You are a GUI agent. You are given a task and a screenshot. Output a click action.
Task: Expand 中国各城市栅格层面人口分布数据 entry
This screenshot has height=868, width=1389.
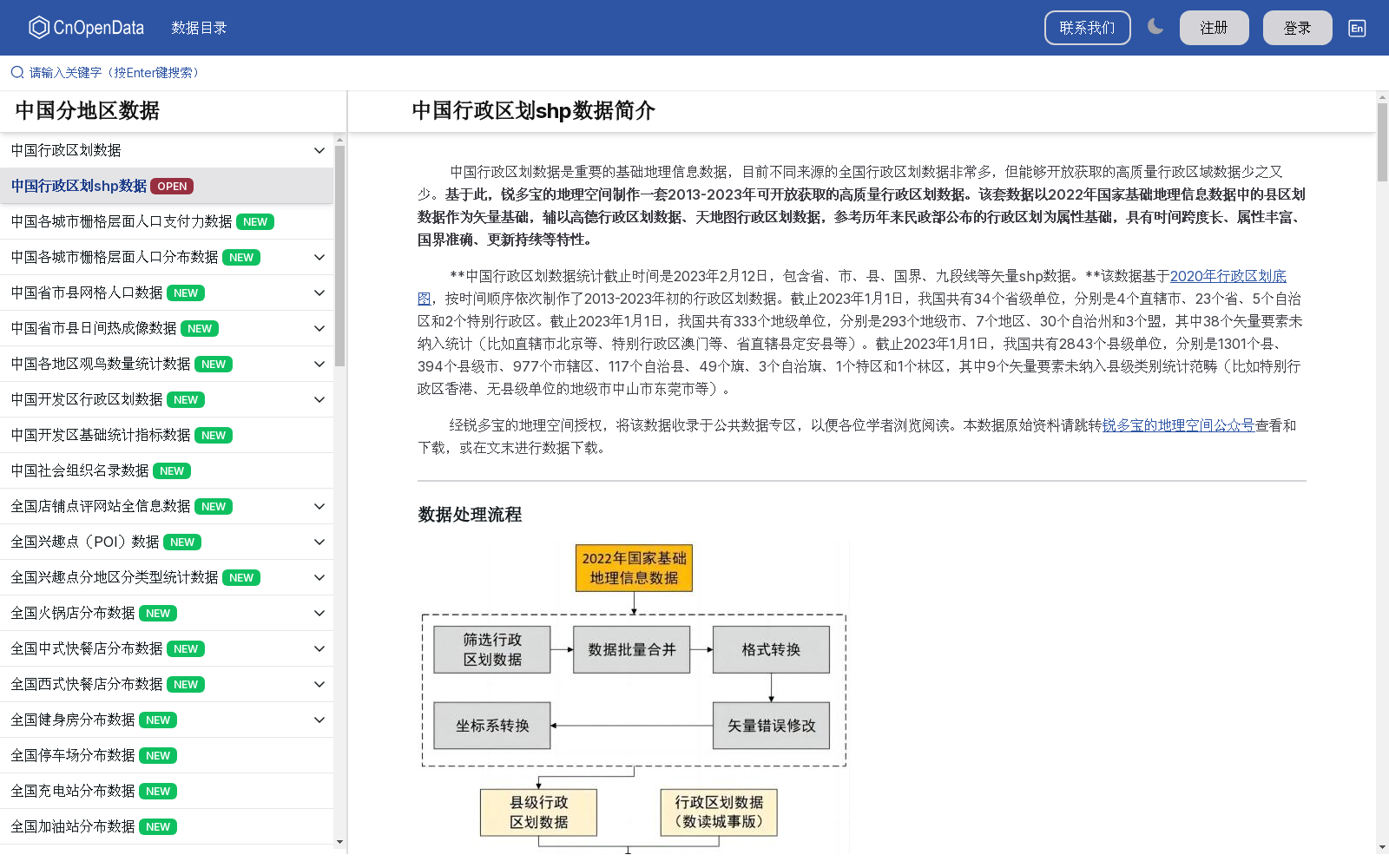point(318,257)
